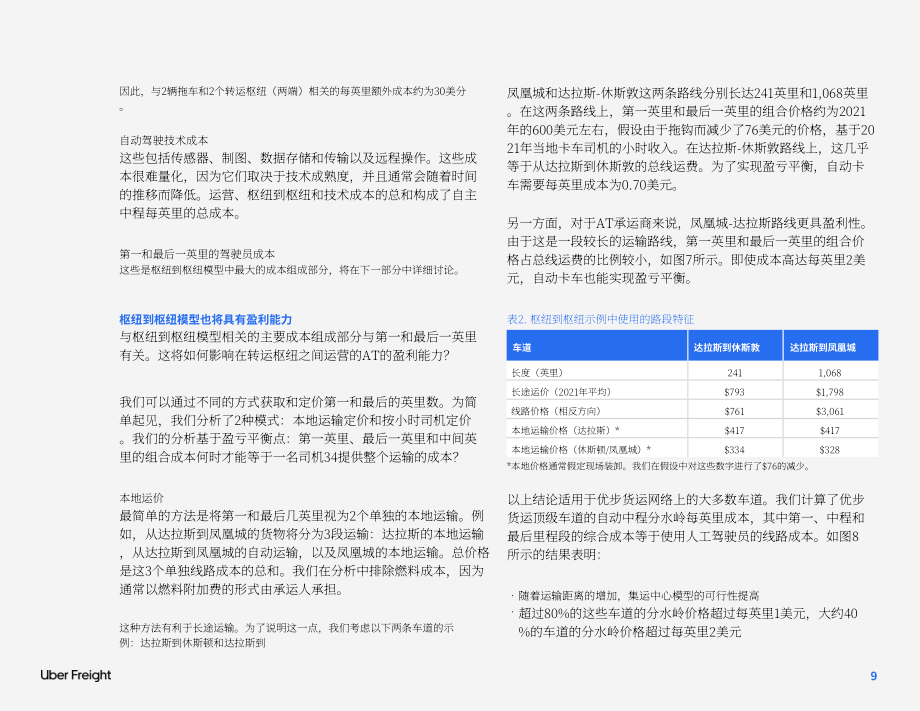Click the $328 table cell
Image resolution: width=920 pixels, height=711 pixels.
coord(830,450)
